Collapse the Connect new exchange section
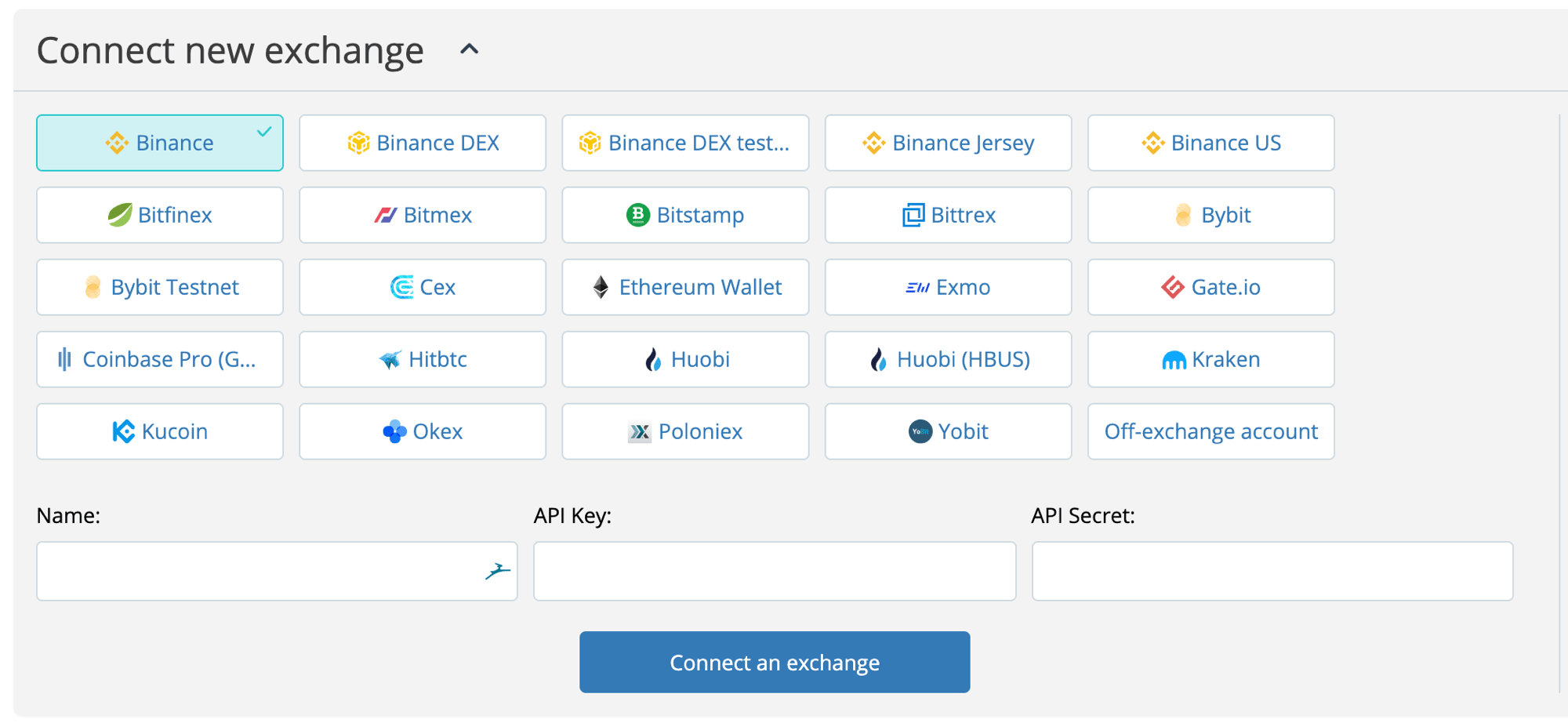Image resolution: width=1568 pixels, height=723 pixels. tap(469, 49)
